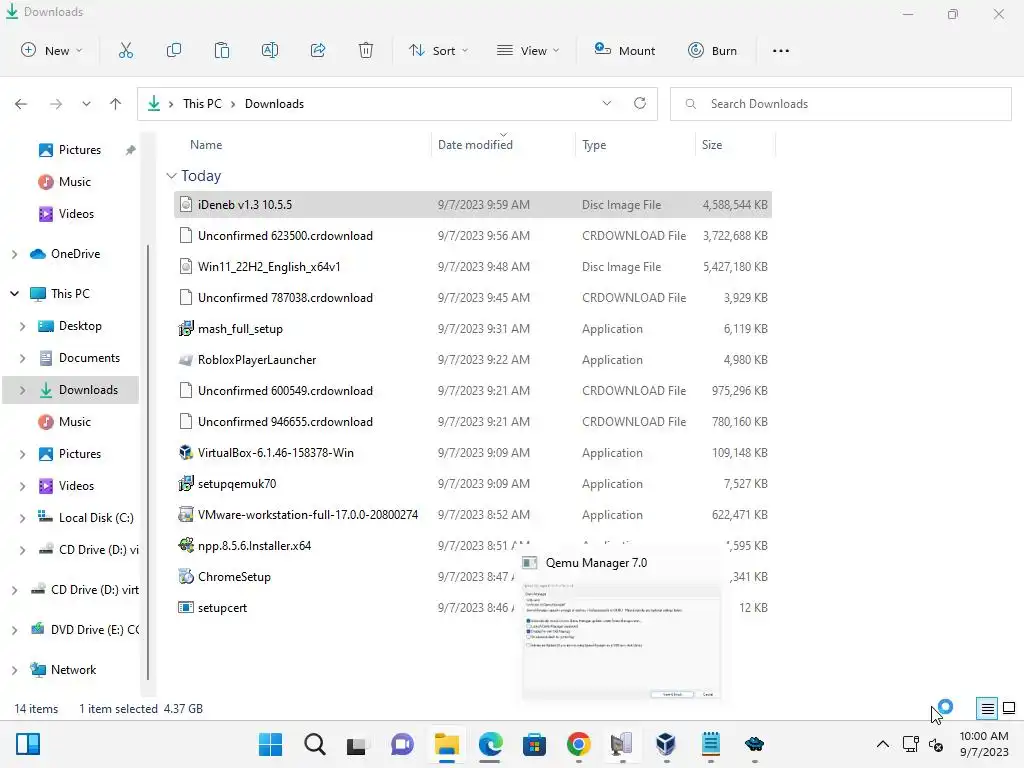Open Microsoft Edge from taskbar
Viewport: 1024px width, 768px height.
[490, 744]
